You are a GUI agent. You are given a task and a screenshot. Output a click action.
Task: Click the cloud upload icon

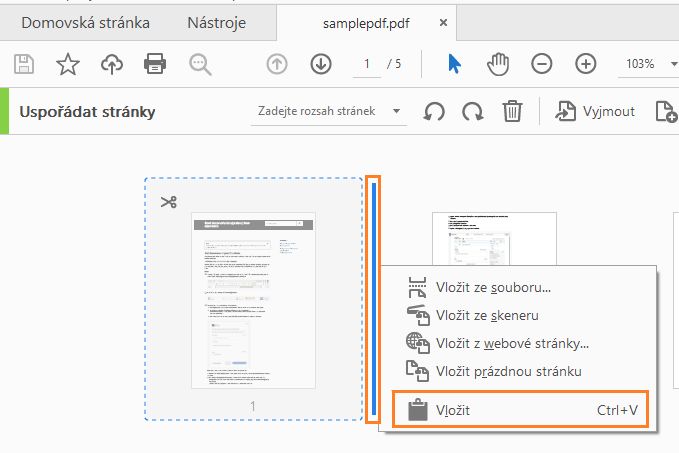click(x=112, y=64)
